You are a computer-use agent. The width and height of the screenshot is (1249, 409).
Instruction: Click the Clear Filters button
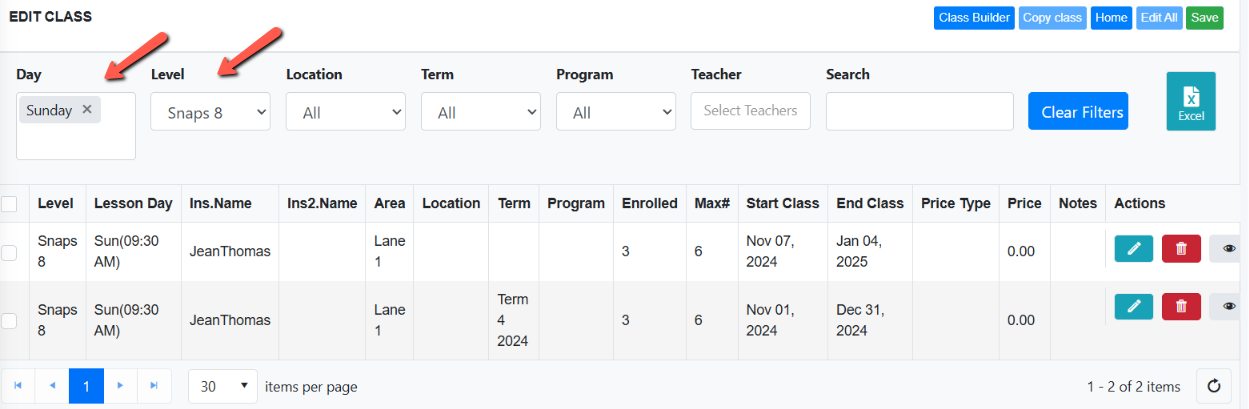[x=1078, y=112]
